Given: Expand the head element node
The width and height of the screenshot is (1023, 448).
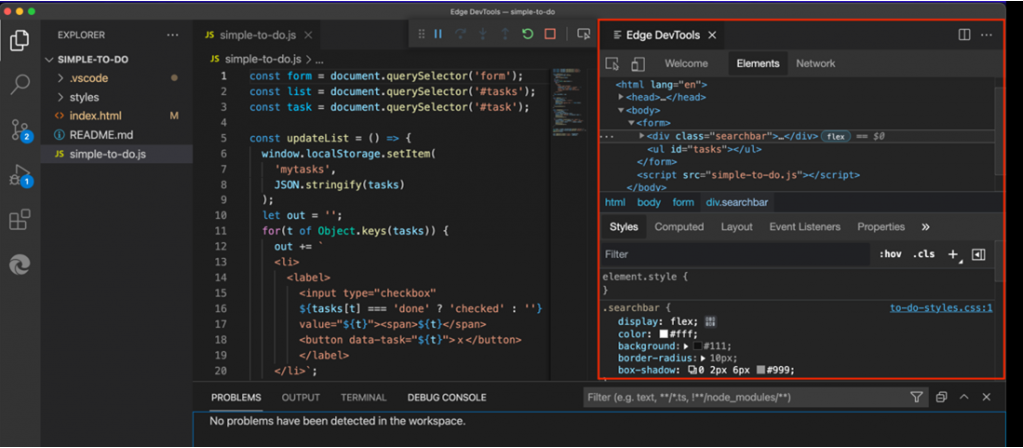Looking at the screenshot, I should 621,97.
